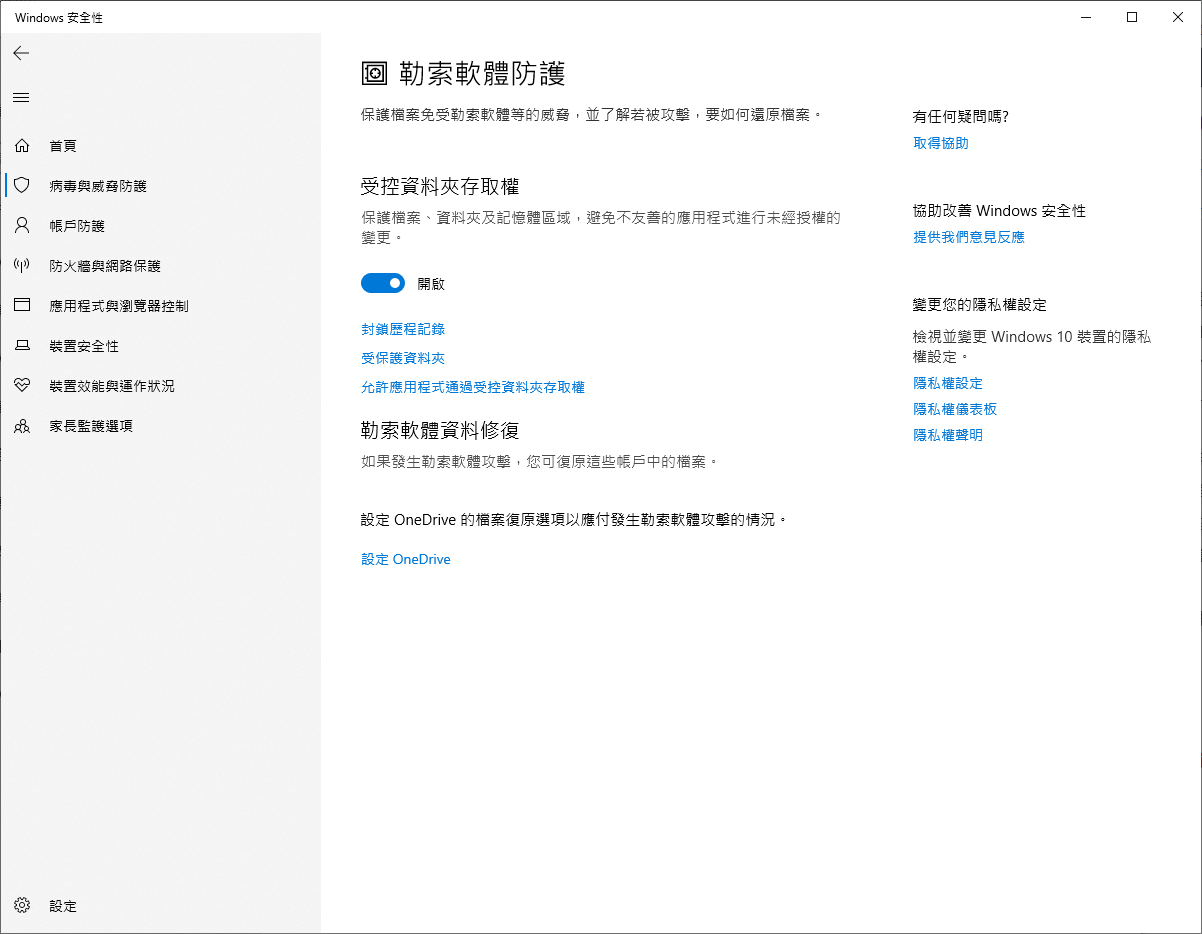The image size is (1202, 934).
Task: Open 設定 via the gear icon
Action: click(22, 906)
